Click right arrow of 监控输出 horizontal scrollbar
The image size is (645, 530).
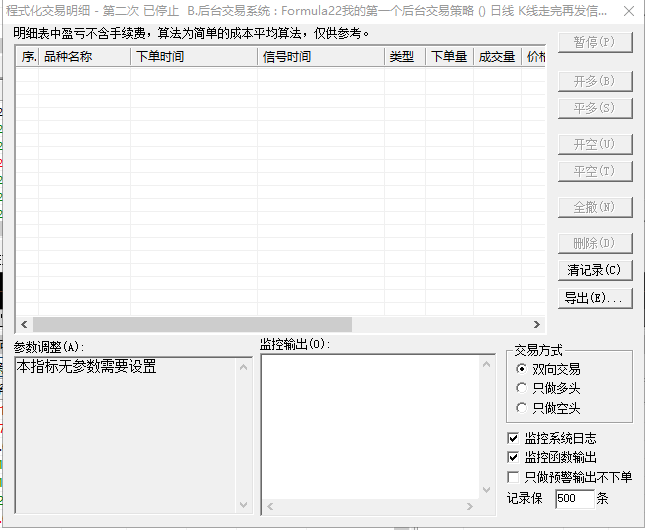(470, 507)
